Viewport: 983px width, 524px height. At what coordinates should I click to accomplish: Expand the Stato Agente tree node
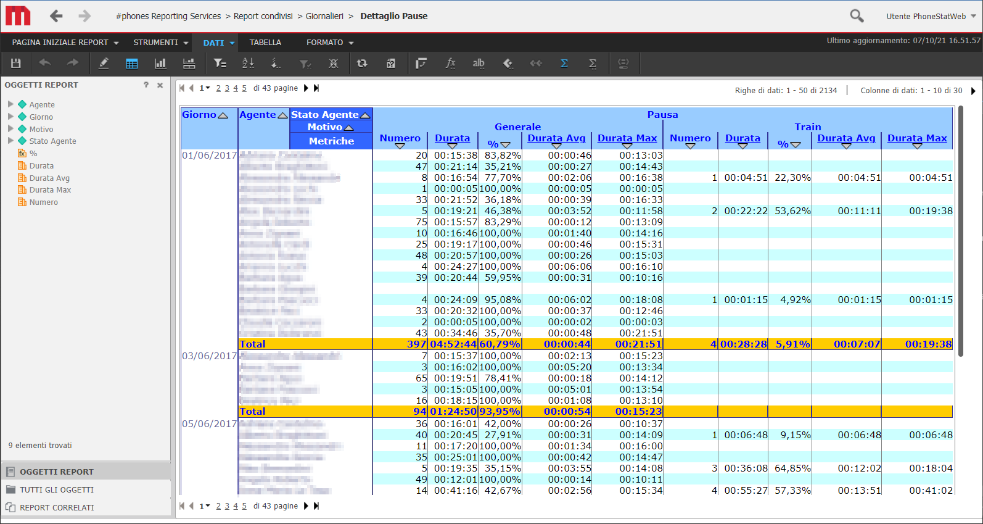click(11, 141)
